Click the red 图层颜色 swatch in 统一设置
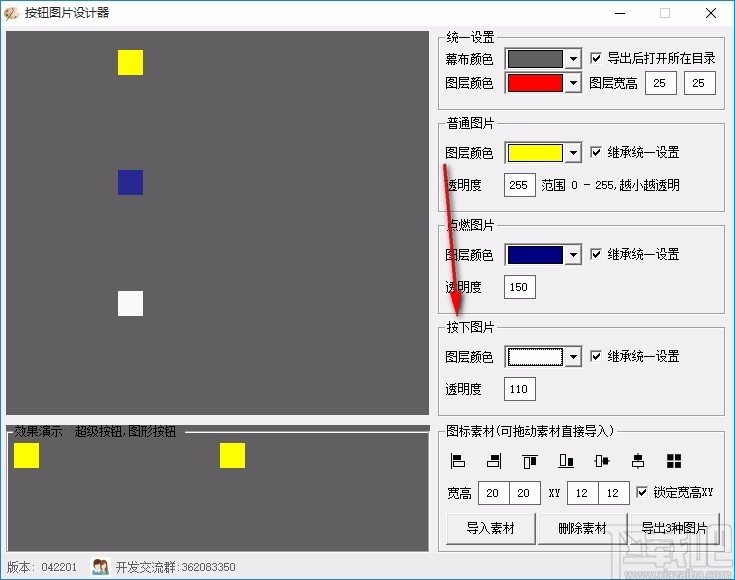 tap(535, 83)
